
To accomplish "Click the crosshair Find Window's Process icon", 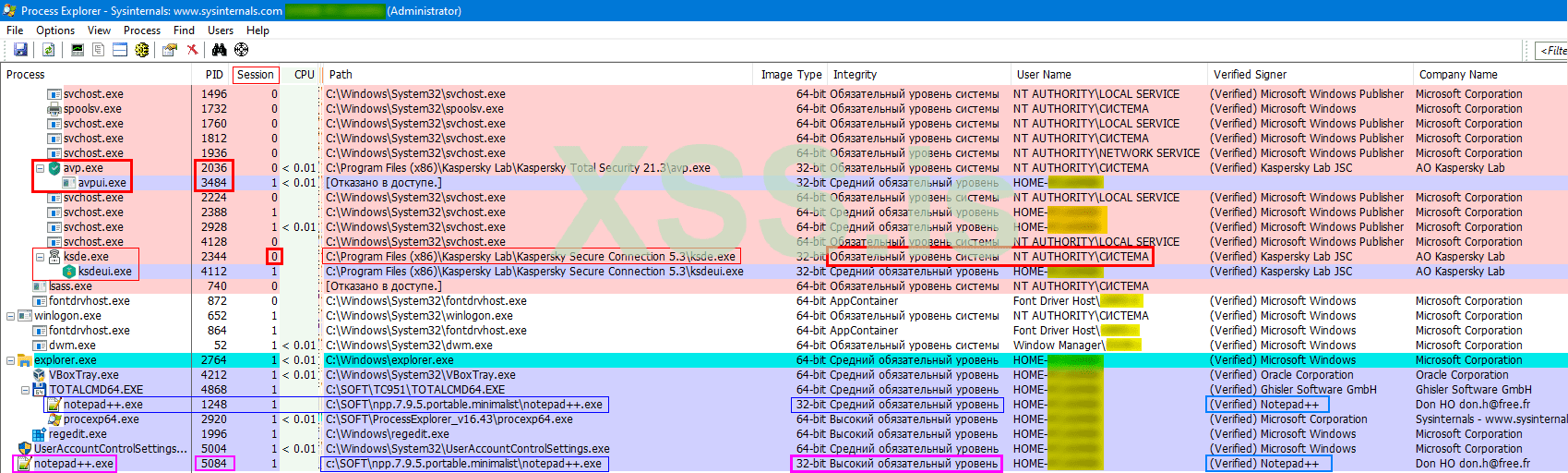I will 242,50.
